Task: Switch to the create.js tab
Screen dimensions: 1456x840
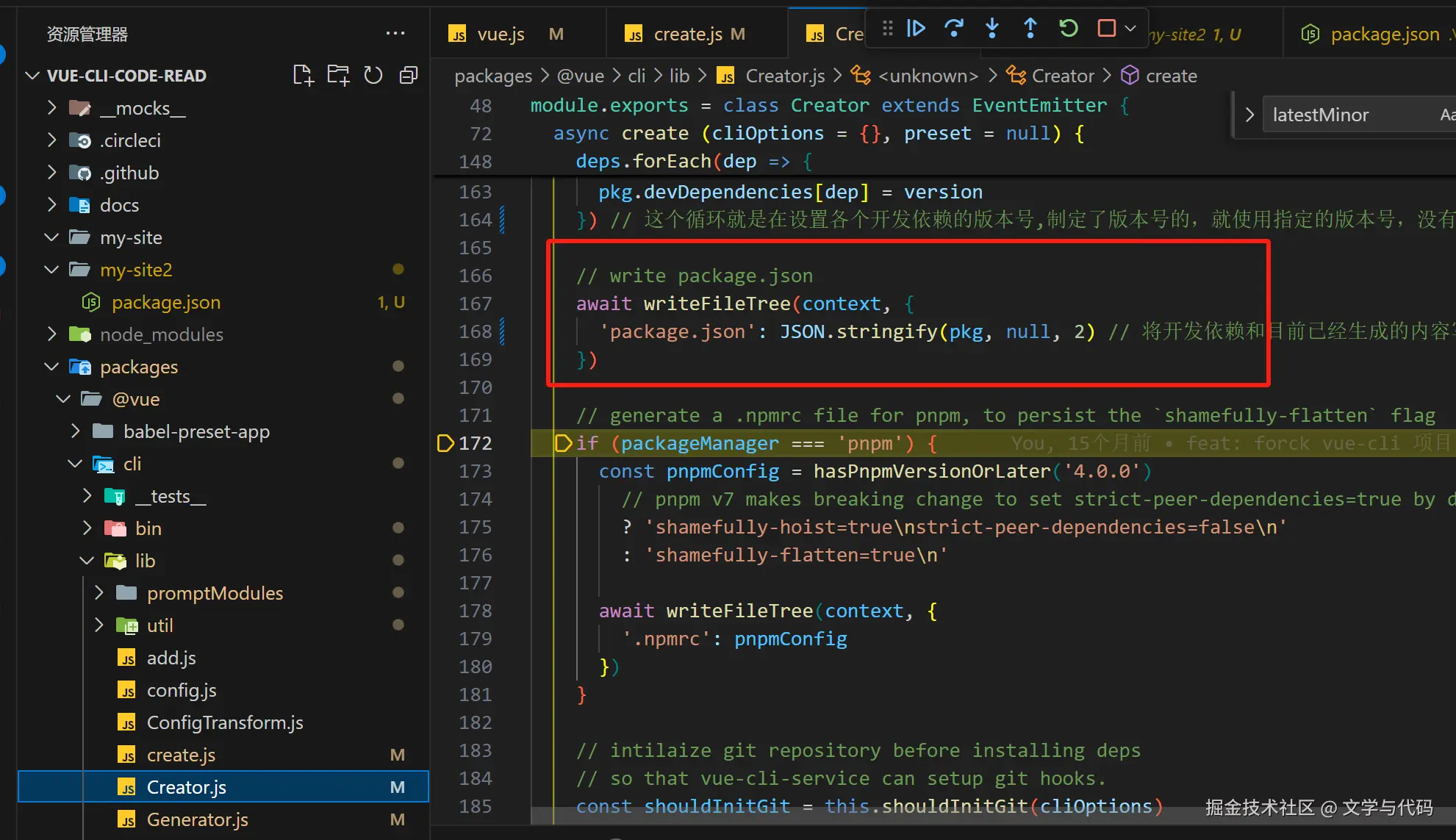Action: click(x=687, y=35)
